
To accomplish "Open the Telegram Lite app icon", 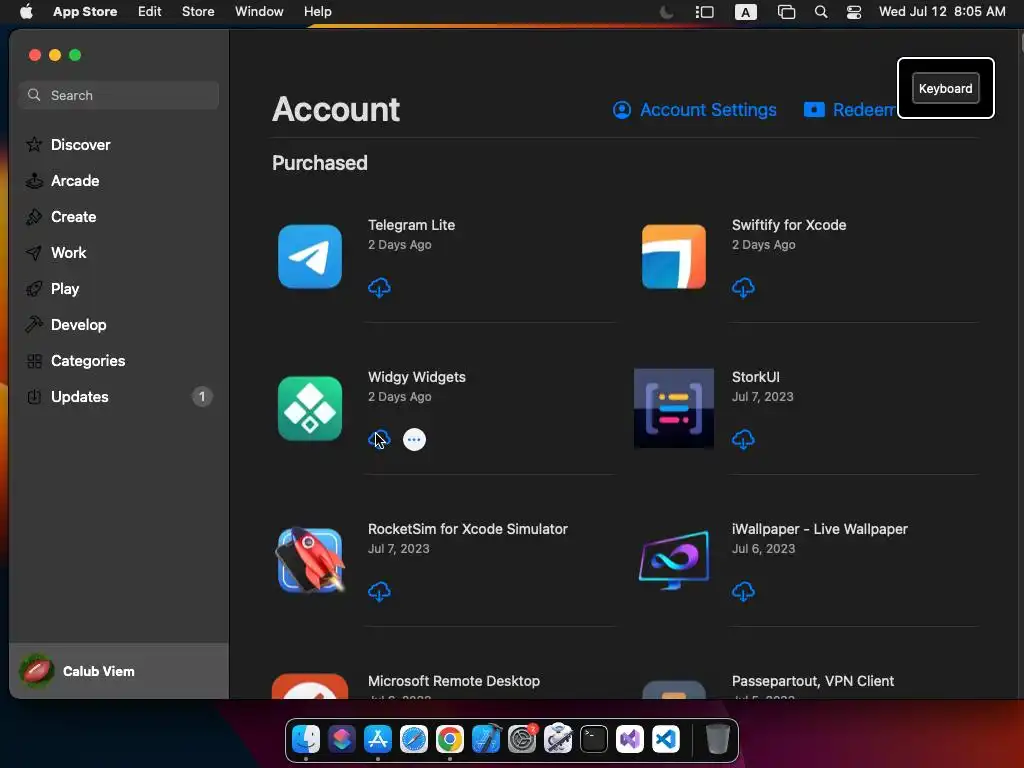I will [310, 257].
